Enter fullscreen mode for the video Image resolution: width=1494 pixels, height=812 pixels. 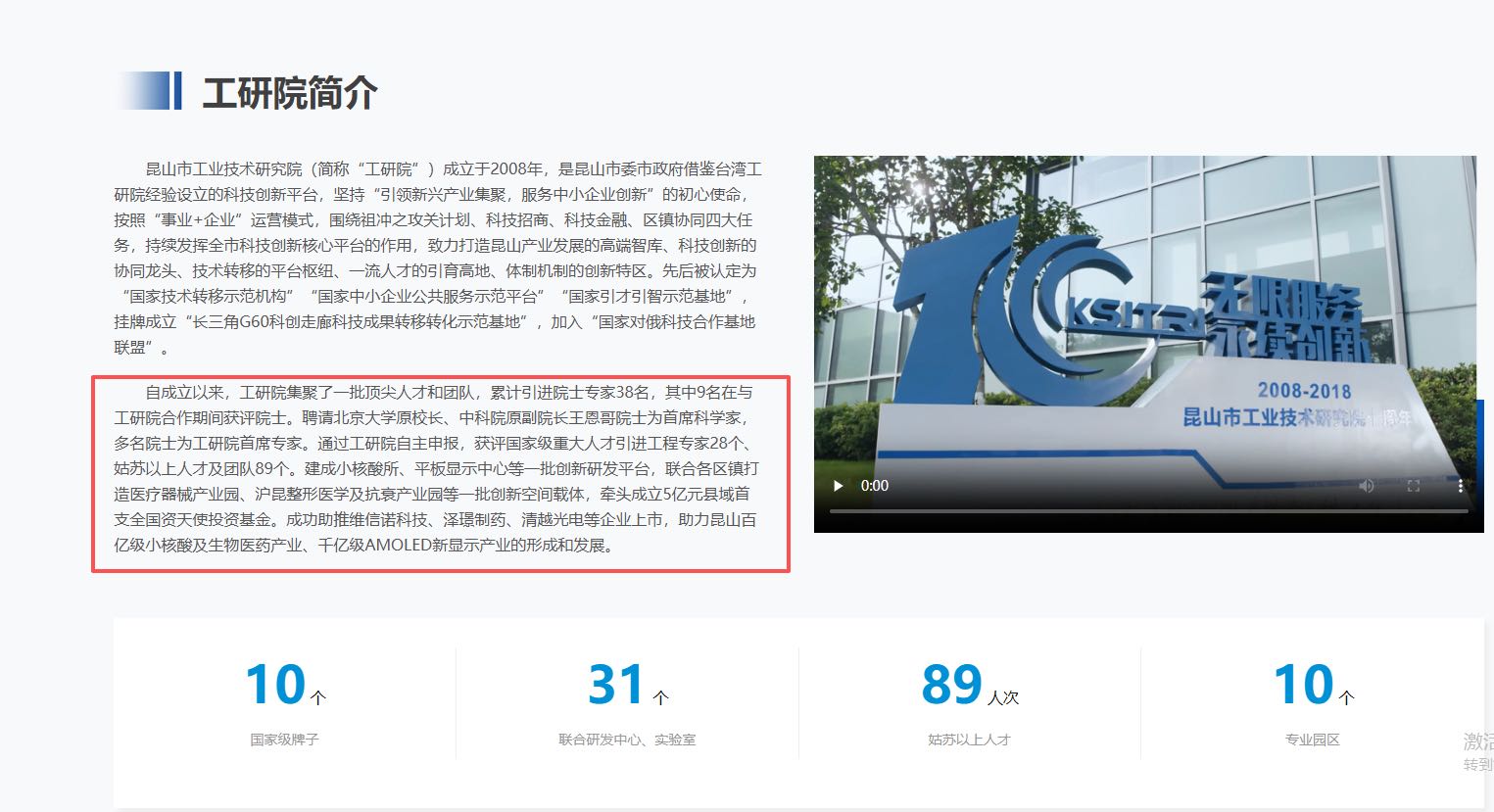point(1413,486)
